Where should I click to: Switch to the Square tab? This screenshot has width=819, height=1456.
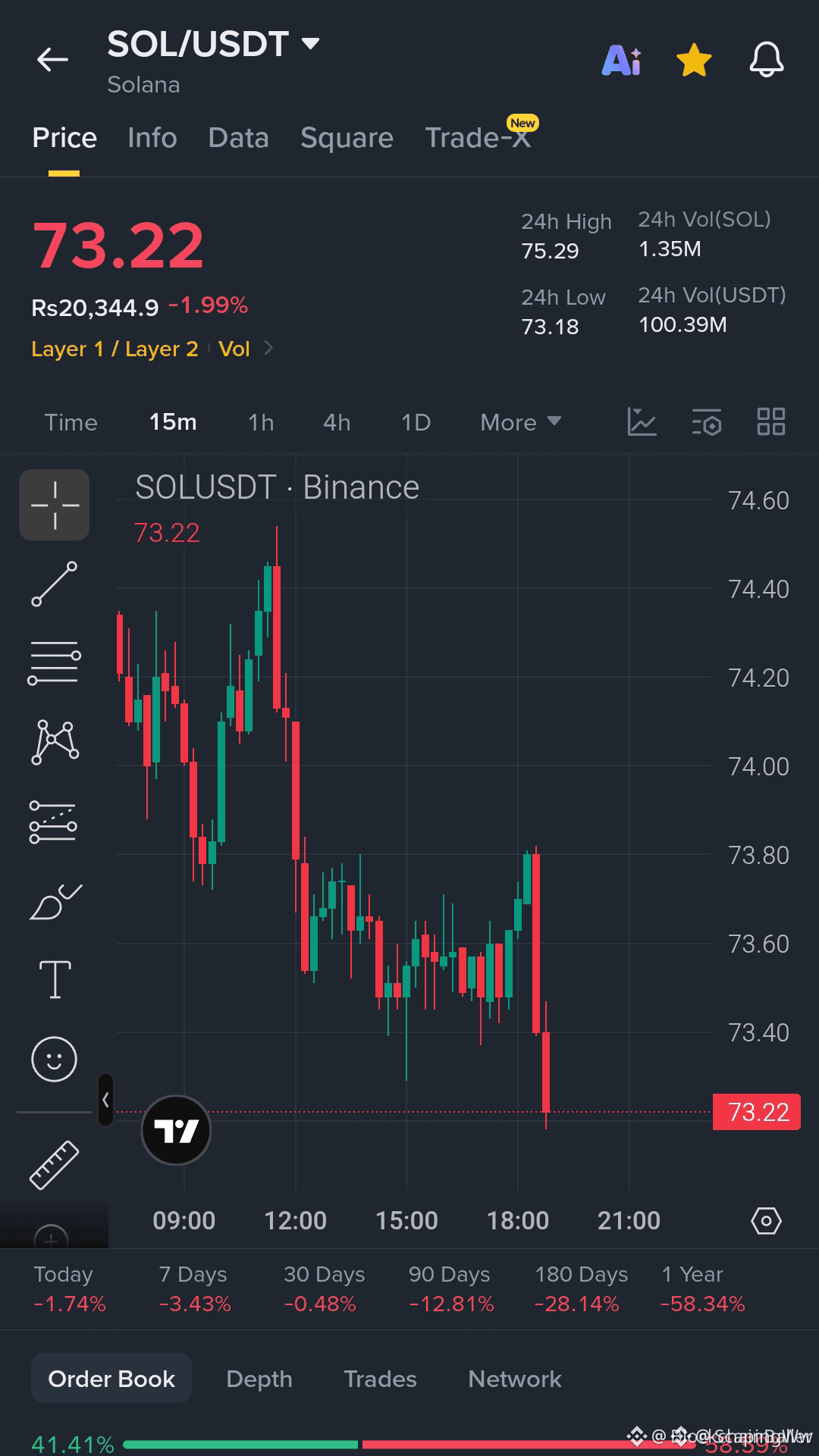pos(347,138)
